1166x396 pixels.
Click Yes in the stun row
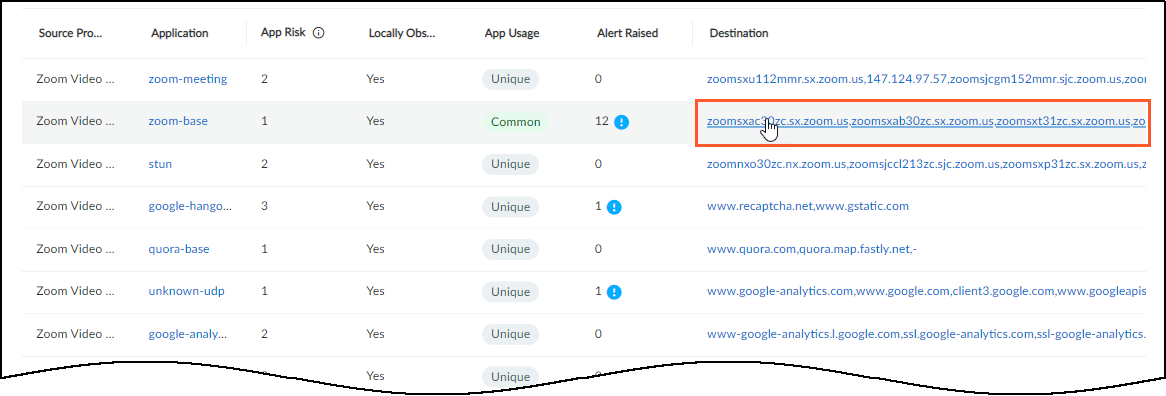tap(376, 164)
